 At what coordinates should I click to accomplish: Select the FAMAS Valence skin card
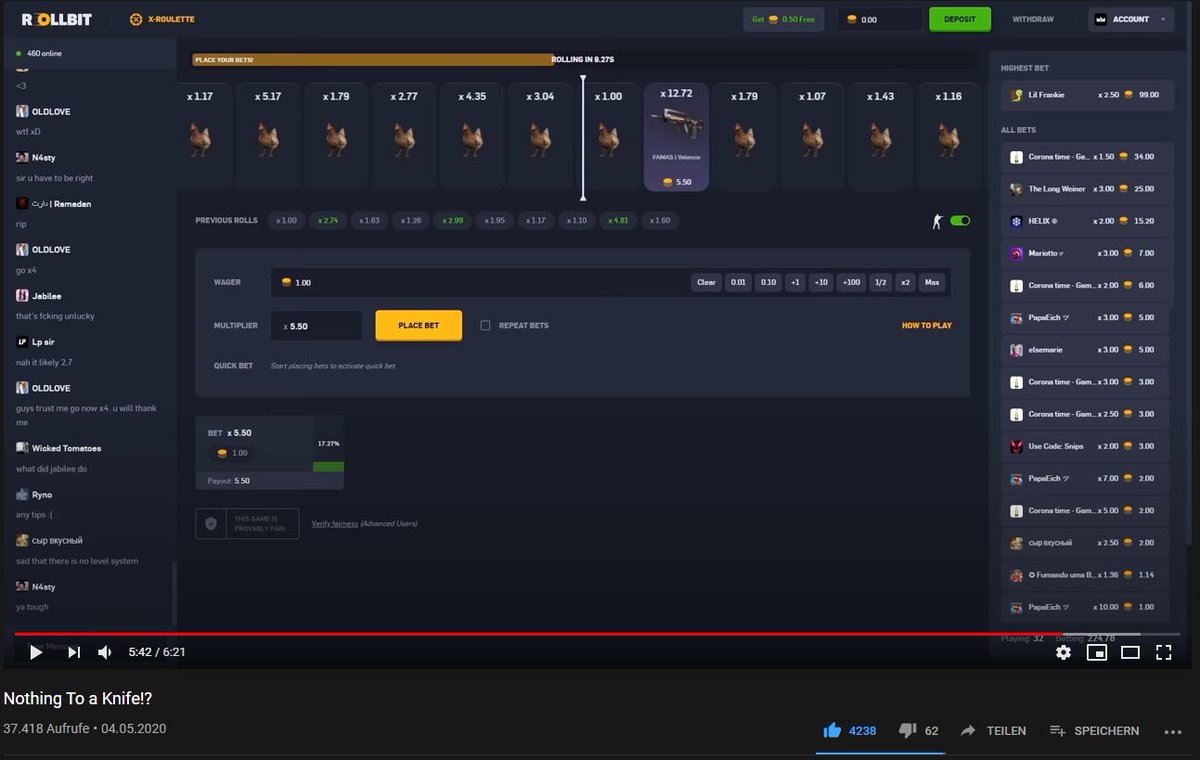pyautogui.click(x=676, y=136)
